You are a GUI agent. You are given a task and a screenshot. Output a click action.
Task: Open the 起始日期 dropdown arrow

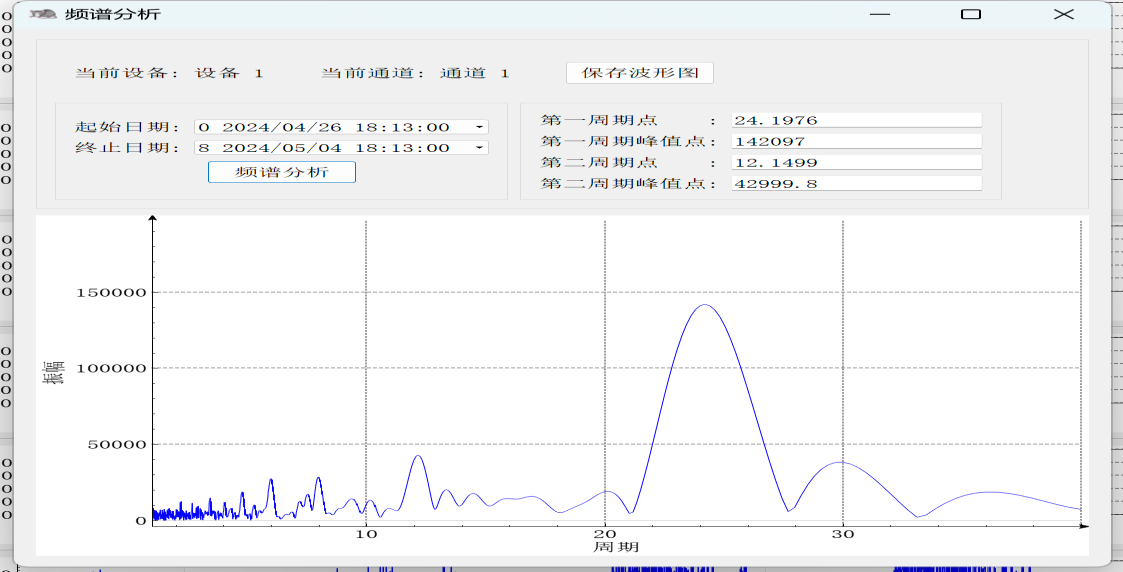point(479,127)
